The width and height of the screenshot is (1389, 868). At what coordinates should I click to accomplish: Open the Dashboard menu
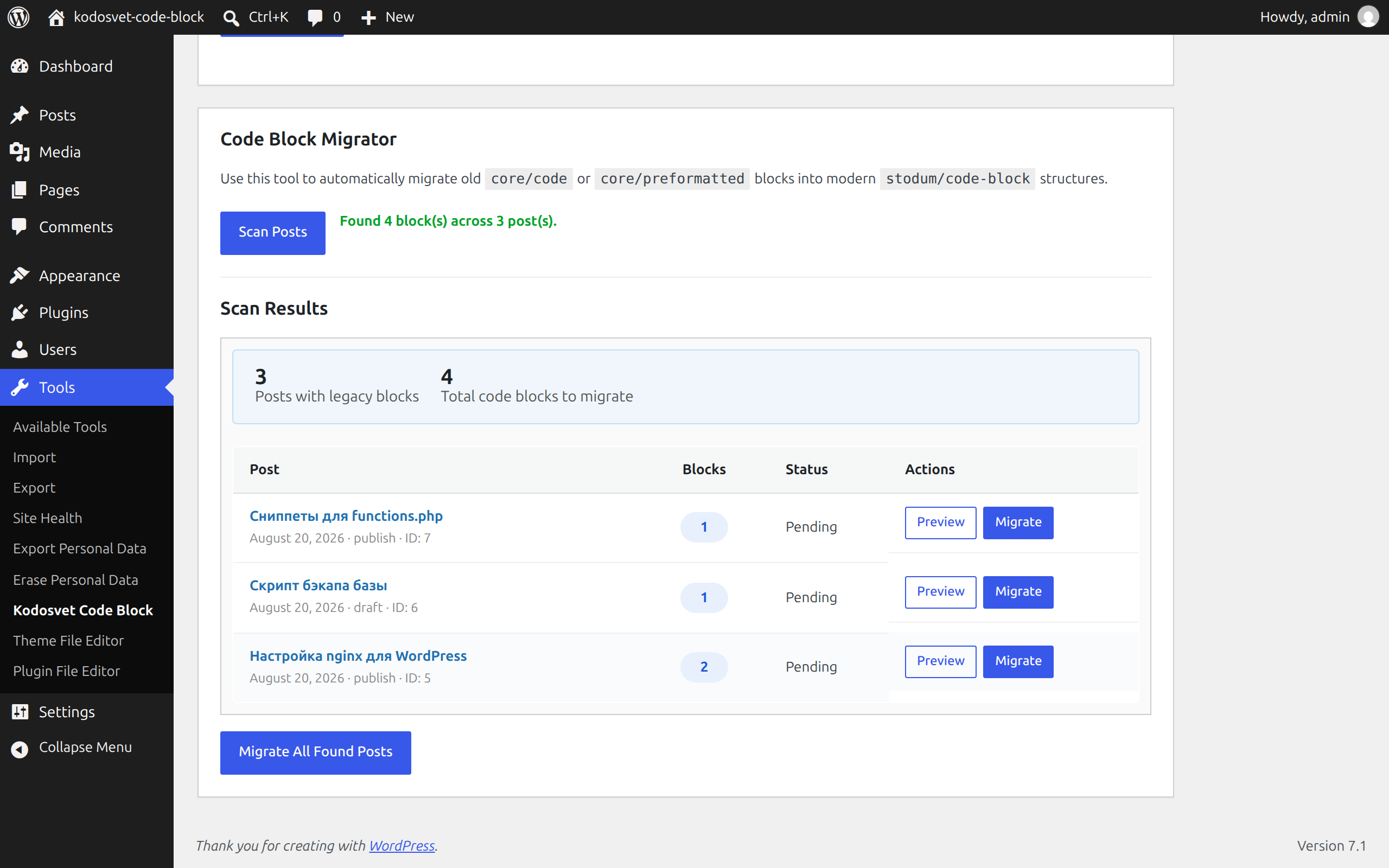87,66
